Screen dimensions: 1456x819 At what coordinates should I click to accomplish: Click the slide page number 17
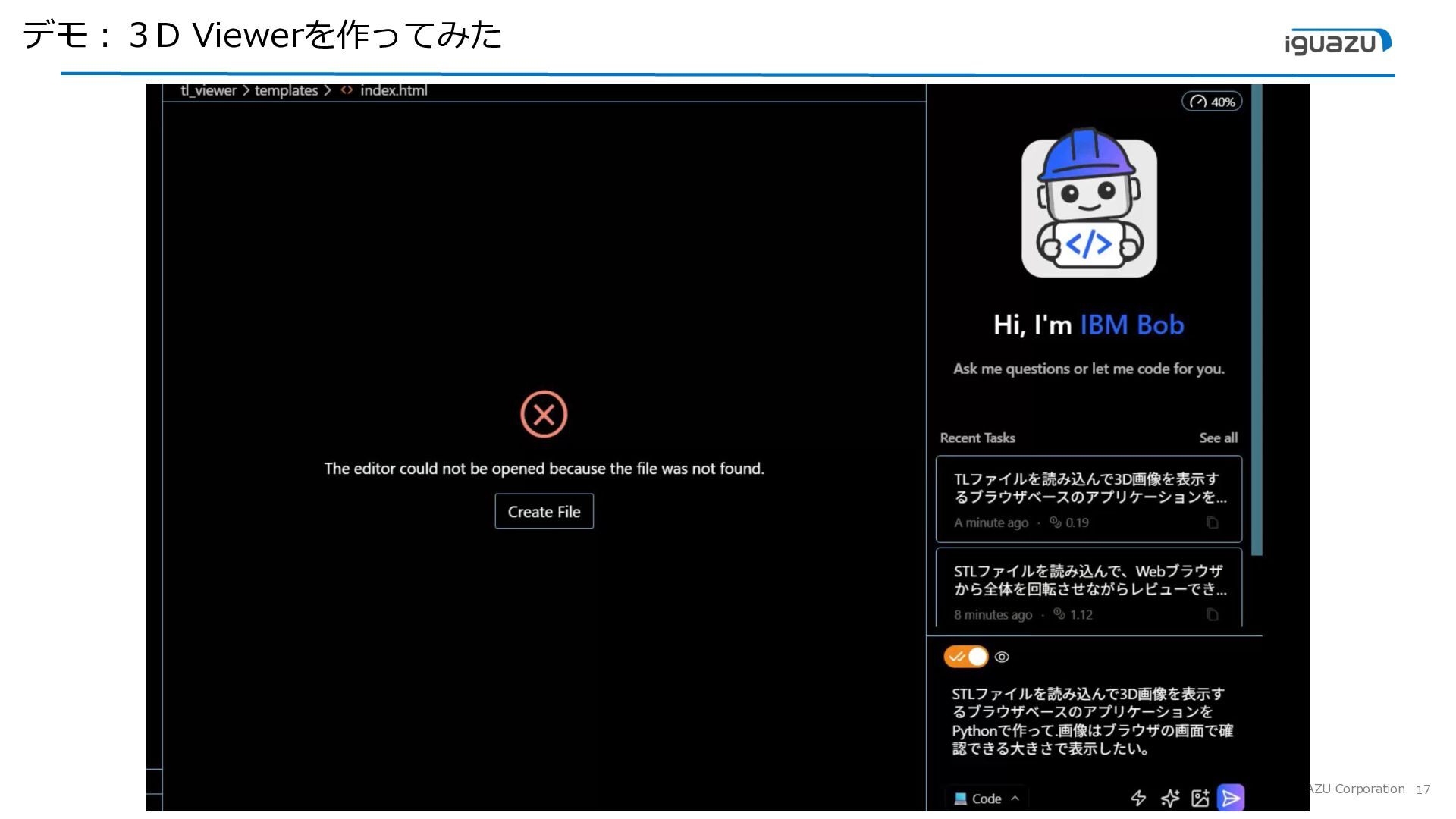1423,789
